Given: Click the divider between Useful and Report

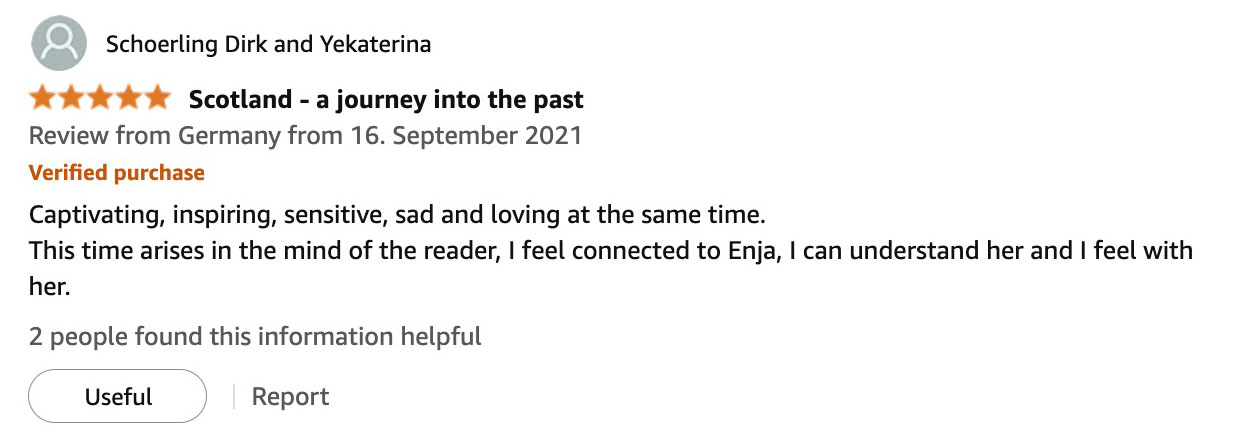Looking at the screenshot, I should 233,396.
